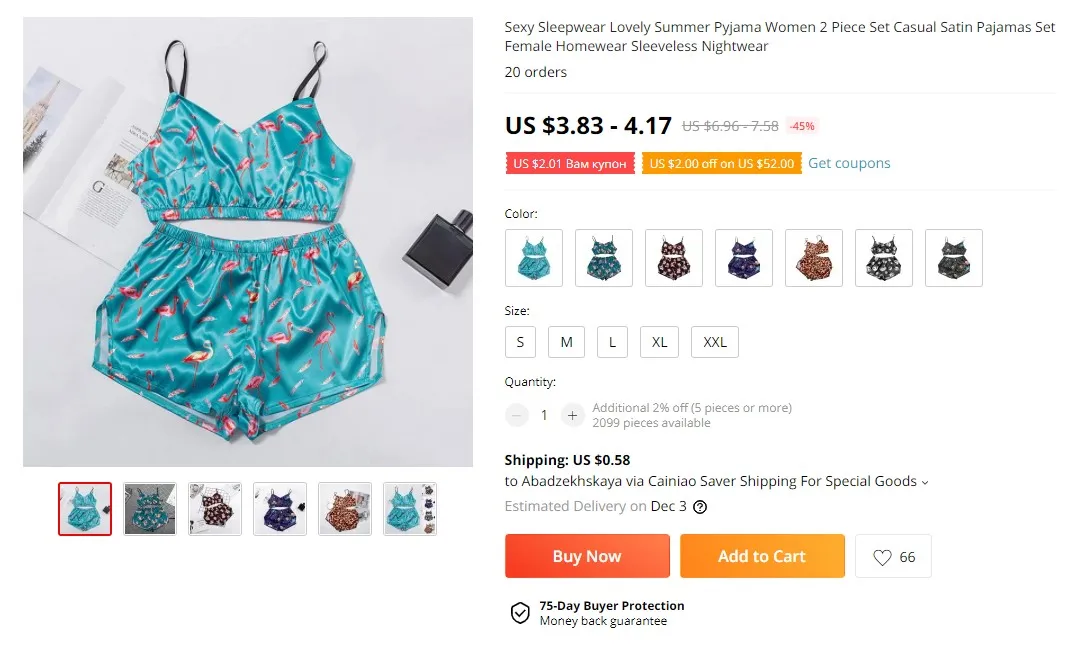This screenshot has height=647, width=1071.
Task: Open the Get coupons link
Action: coord(849,163)
